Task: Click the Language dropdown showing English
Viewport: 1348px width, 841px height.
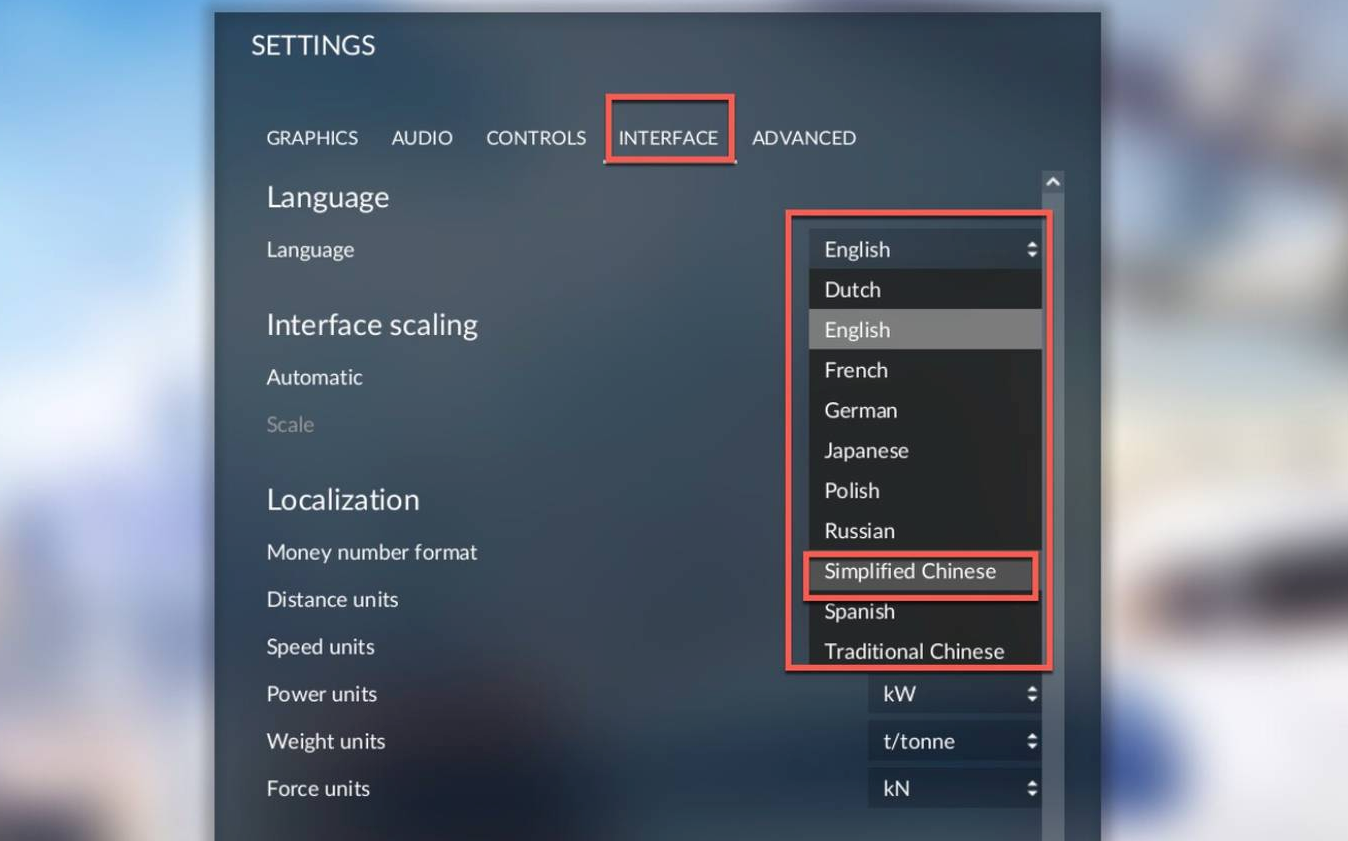Action: point(925,249)
